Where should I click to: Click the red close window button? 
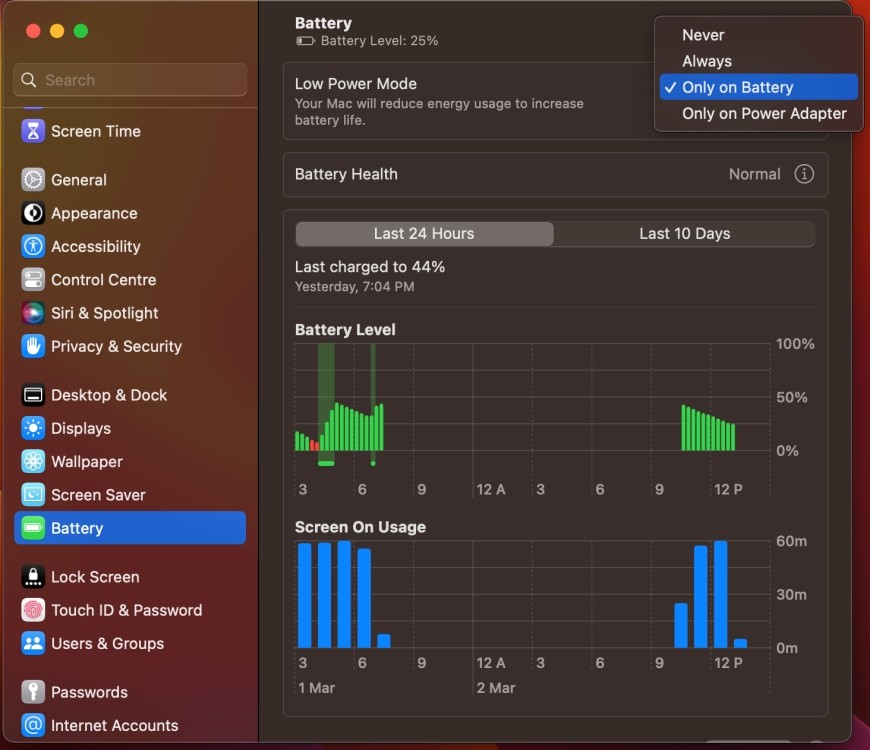coord(33,31)
